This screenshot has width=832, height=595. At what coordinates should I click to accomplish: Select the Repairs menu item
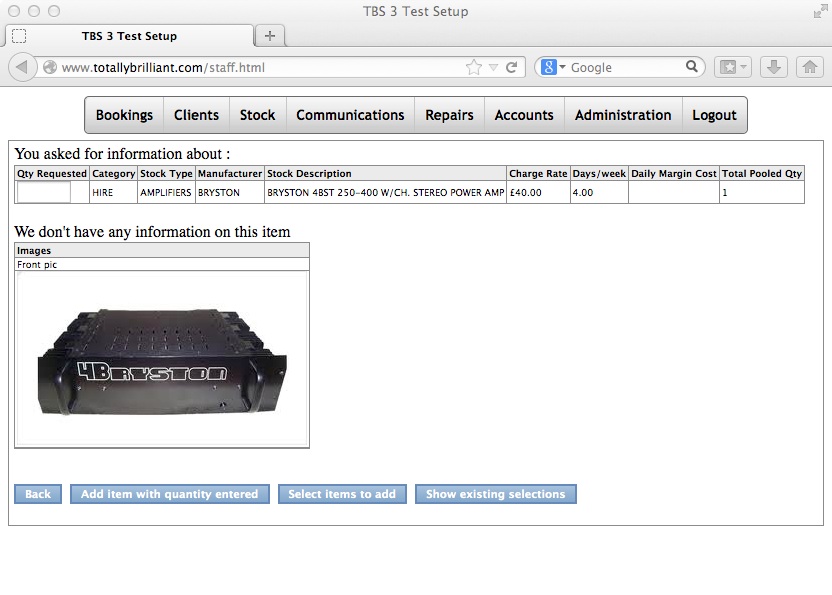449,115
